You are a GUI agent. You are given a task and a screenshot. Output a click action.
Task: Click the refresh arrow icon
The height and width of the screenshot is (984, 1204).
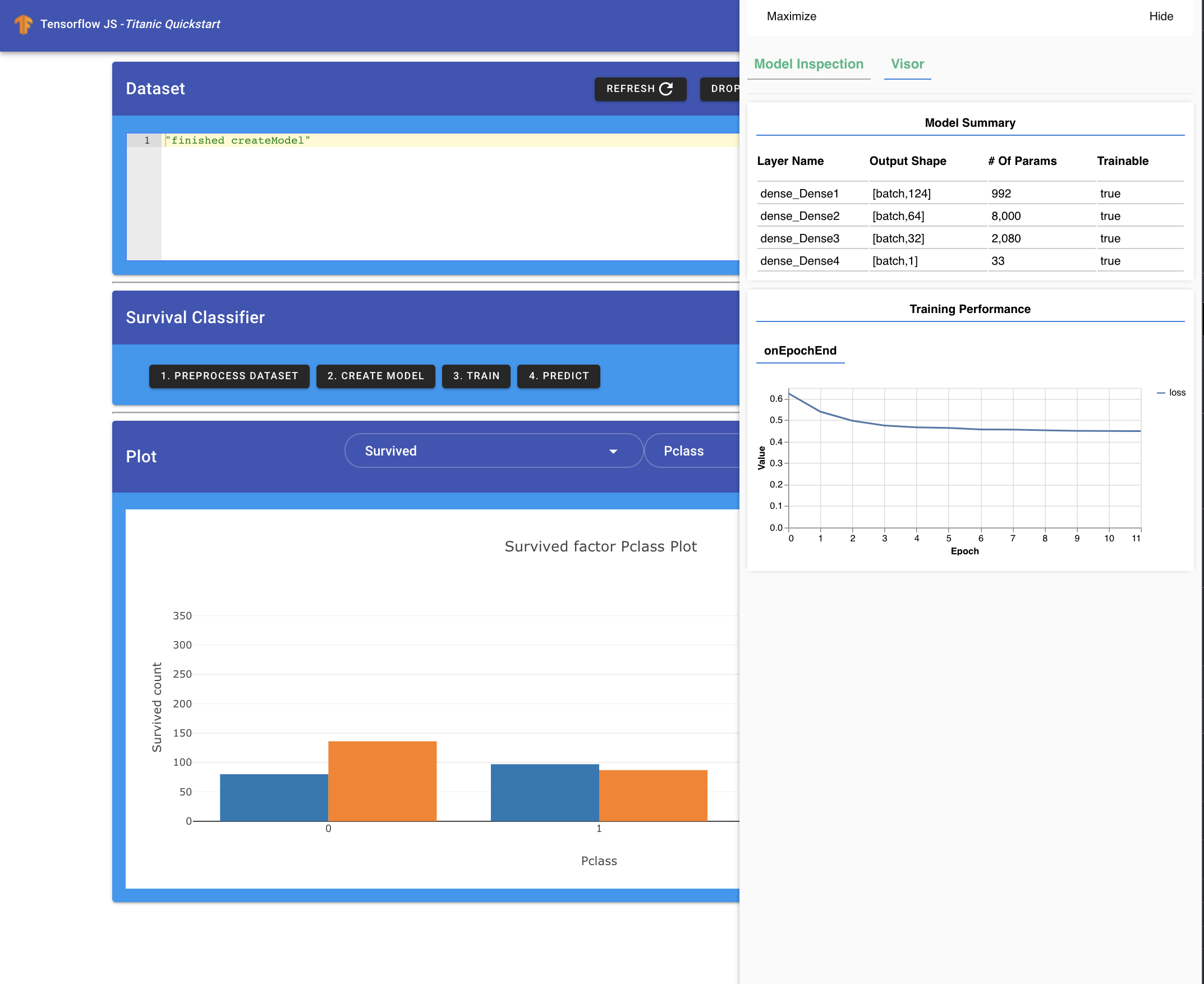(x=667, y=89)
